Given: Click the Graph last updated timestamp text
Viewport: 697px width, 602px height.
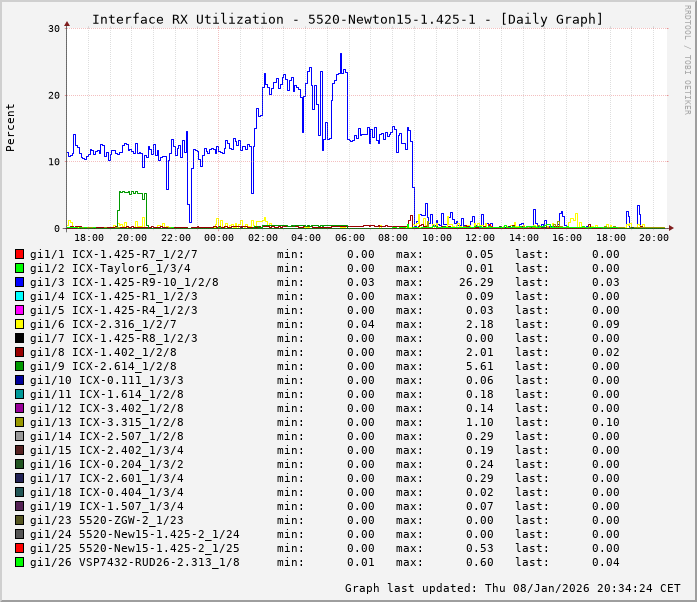Looking at the screenshot, I should (513, 588).
